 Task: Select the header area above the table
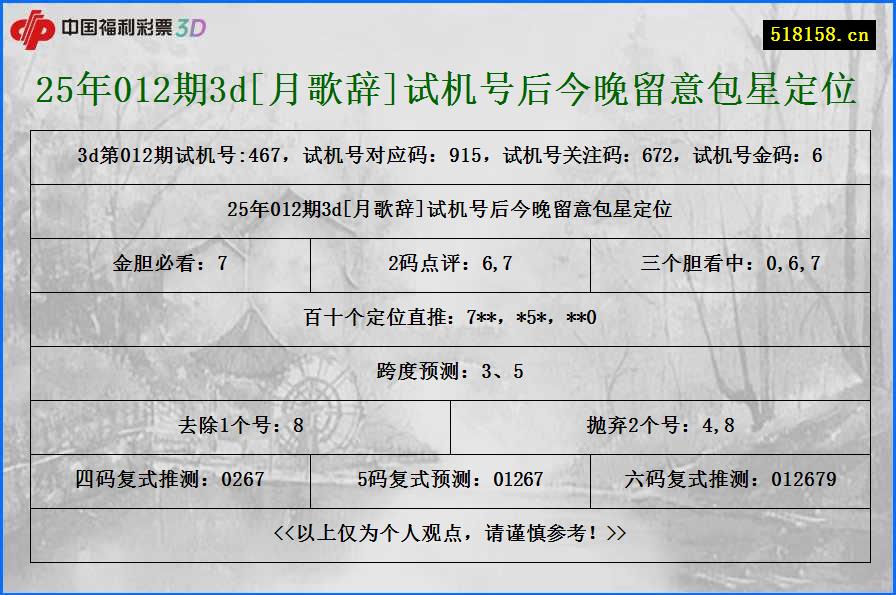(x=448, y=94)
